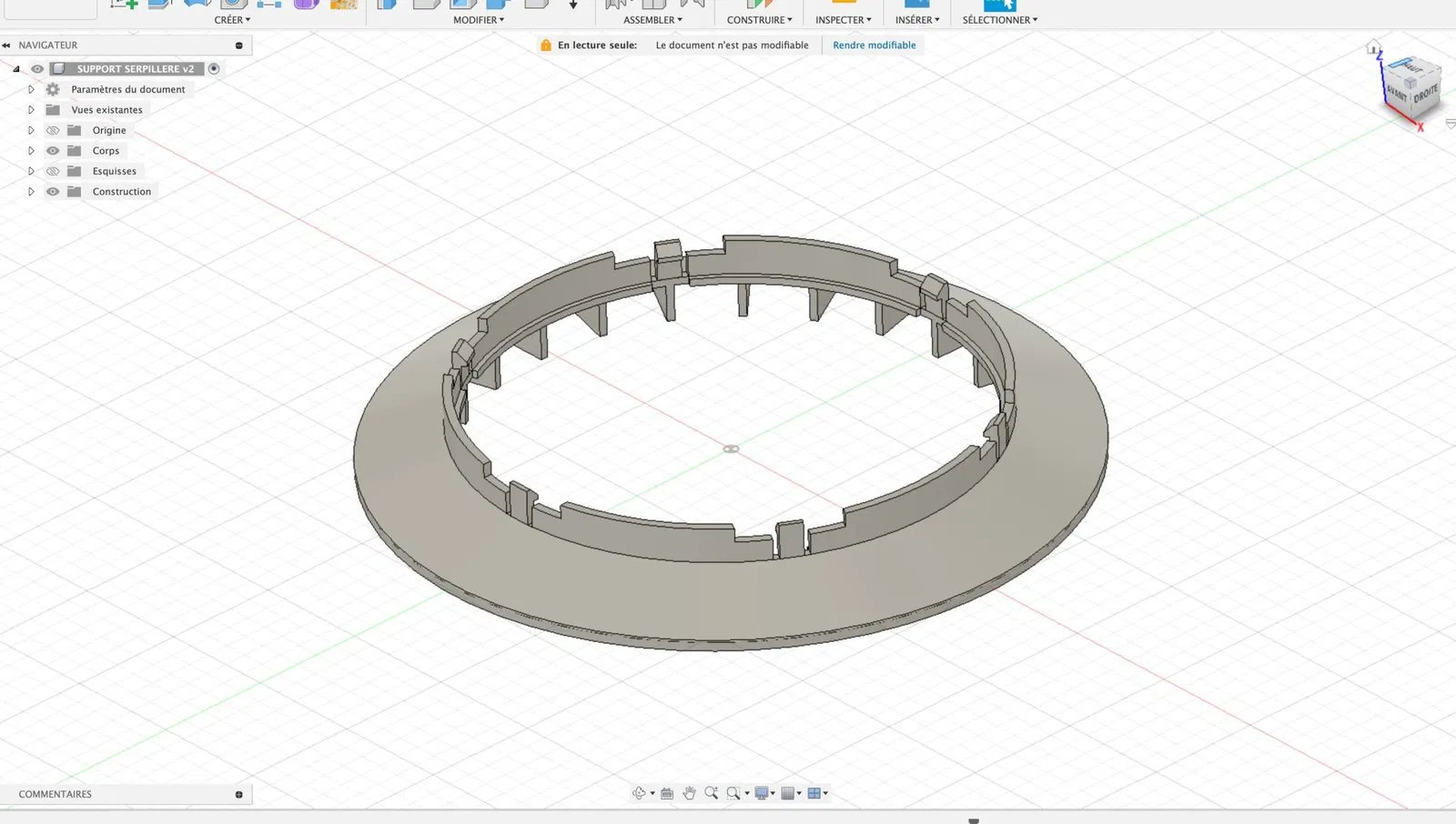Activate the Pan hand tool
This screenshot has height=824, width=1456.
click(689, 793)
